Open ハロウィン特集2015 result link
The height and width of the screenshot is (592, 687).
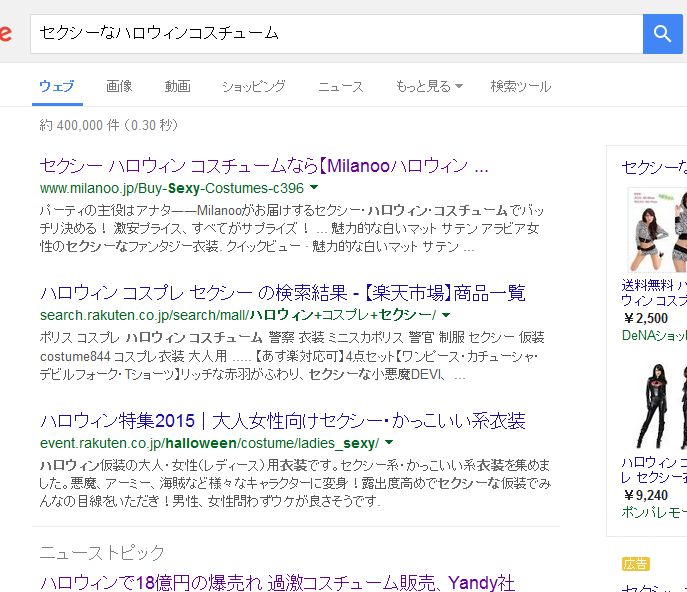click(x=283, y=421)
